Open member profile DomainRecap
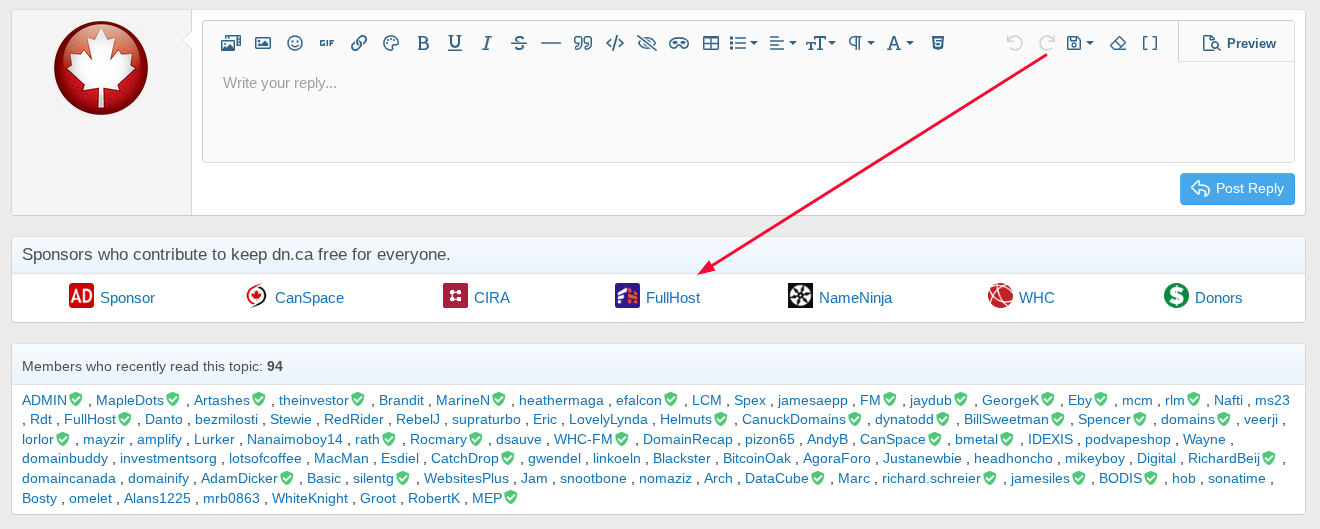 pos(686,439)
